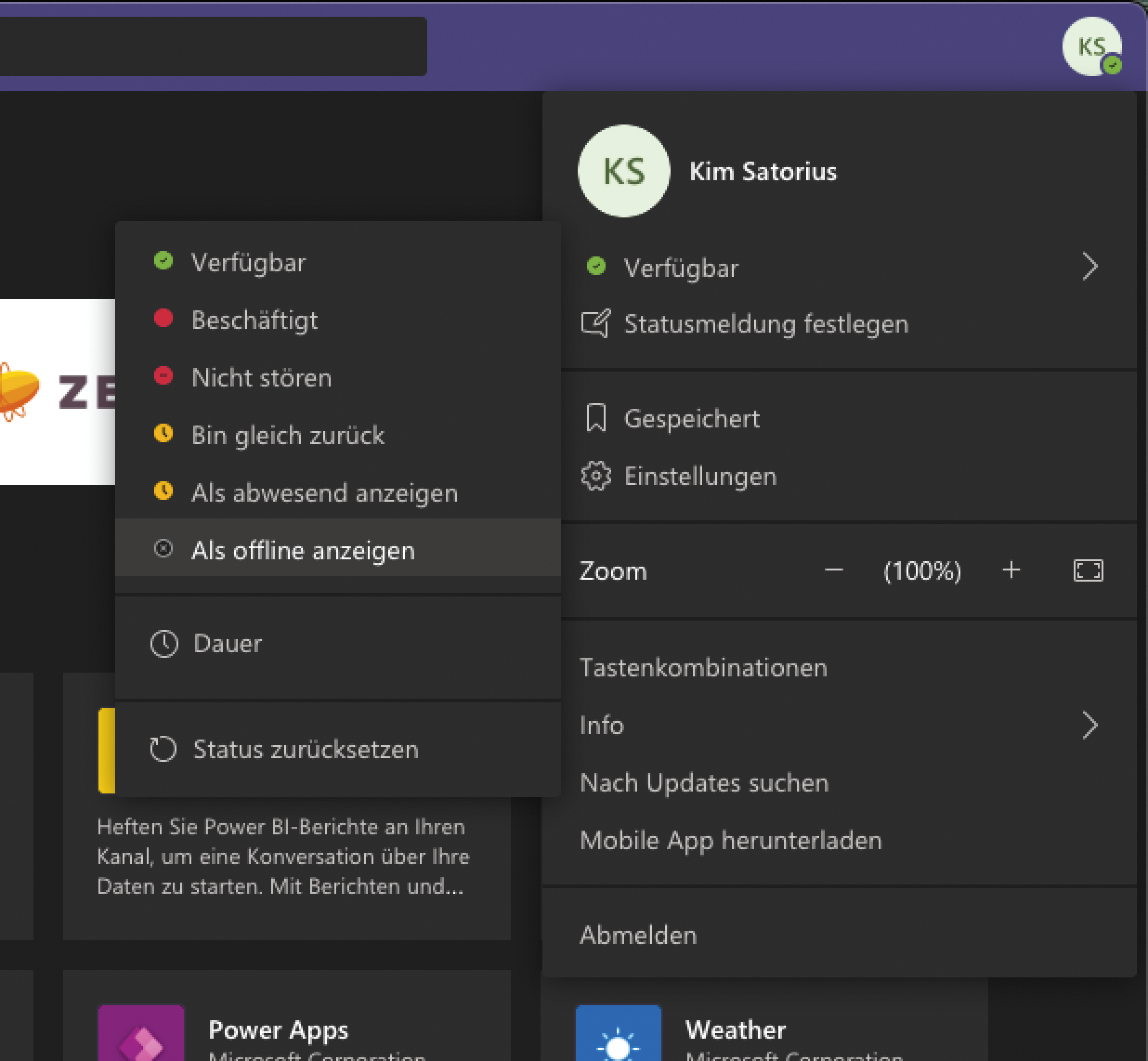Image resolution: width=1148 pixels, height=1061 pixels.
Task: Click the KS profile avatar in title bar
Action: pos(1092,46)
